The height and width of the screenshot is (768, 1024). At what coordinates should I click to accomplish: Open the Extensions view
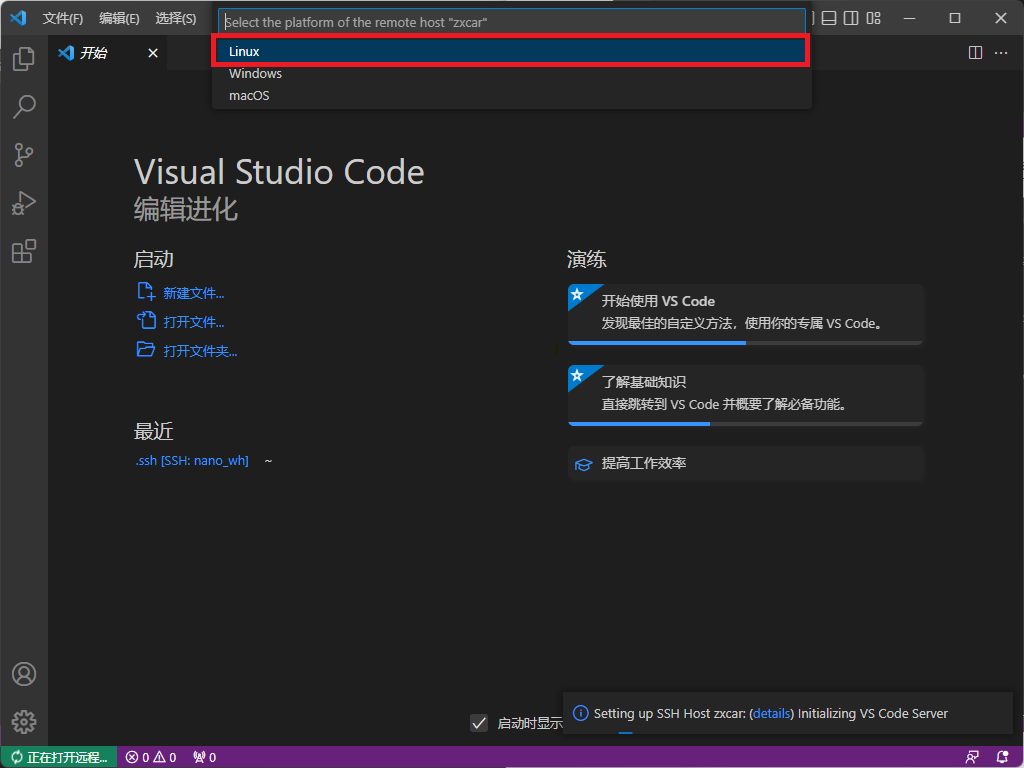point(24,251)
